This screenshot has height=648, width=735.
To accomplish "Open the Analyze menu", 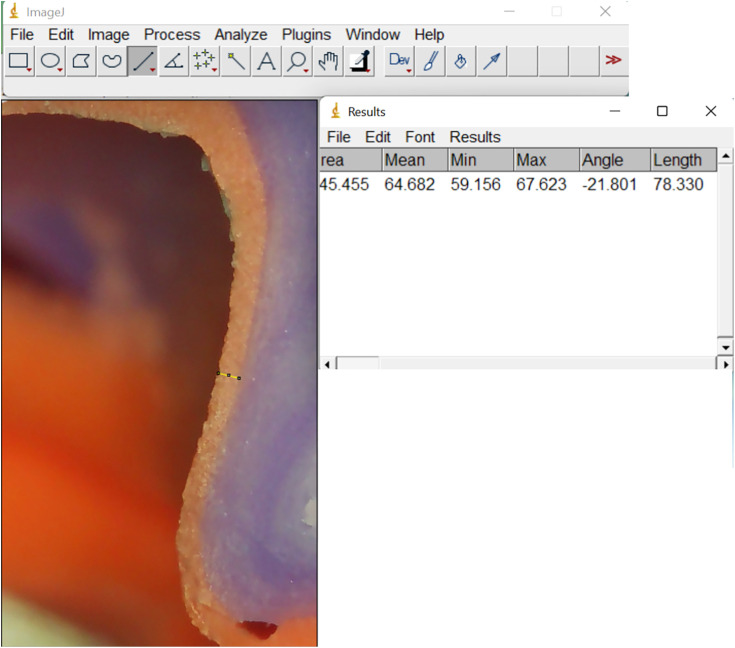I will 241,35.
